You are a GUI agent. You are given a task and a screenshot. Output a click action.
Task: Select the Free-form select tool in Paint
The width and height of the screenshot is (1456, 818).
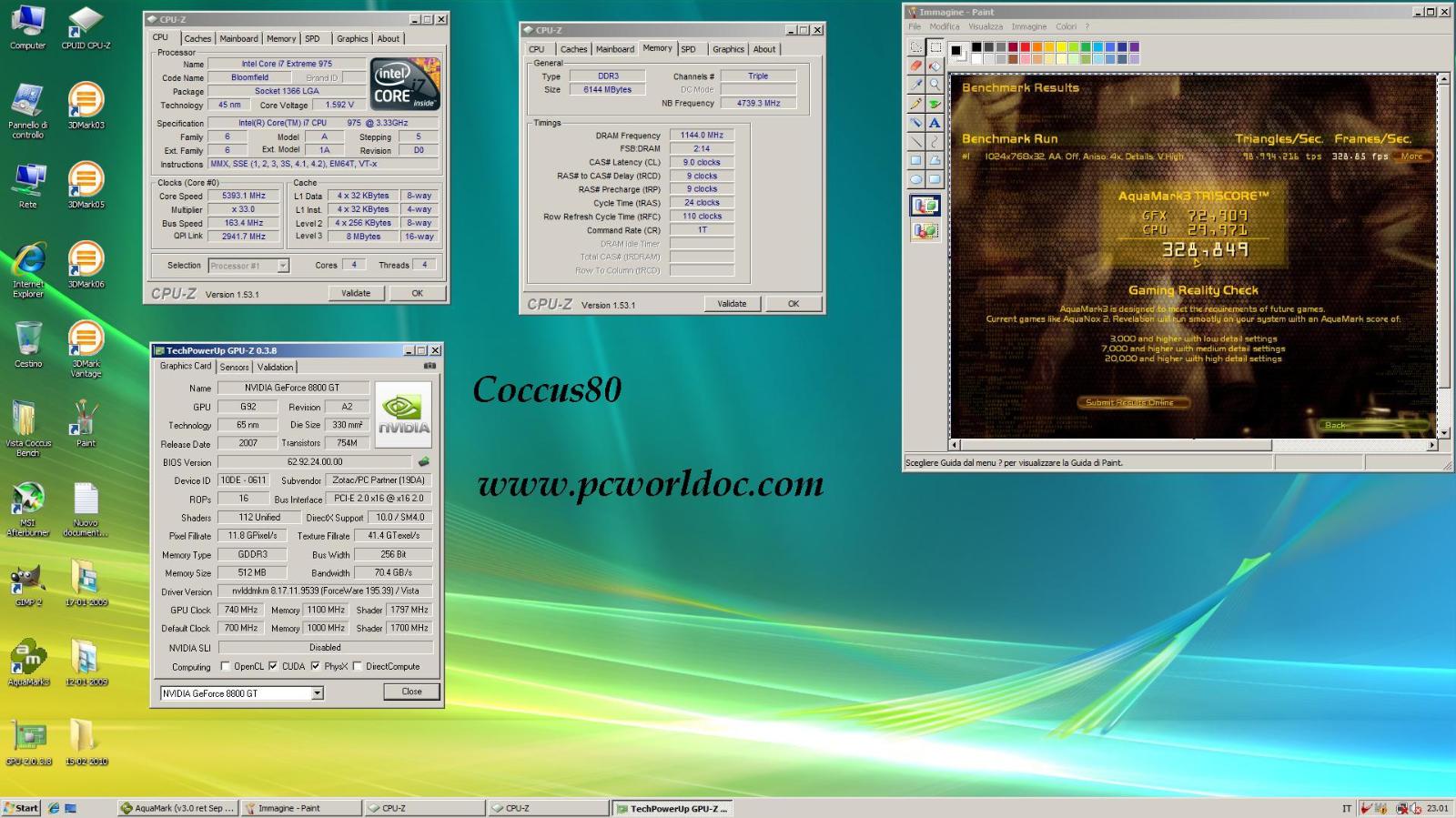916,46
